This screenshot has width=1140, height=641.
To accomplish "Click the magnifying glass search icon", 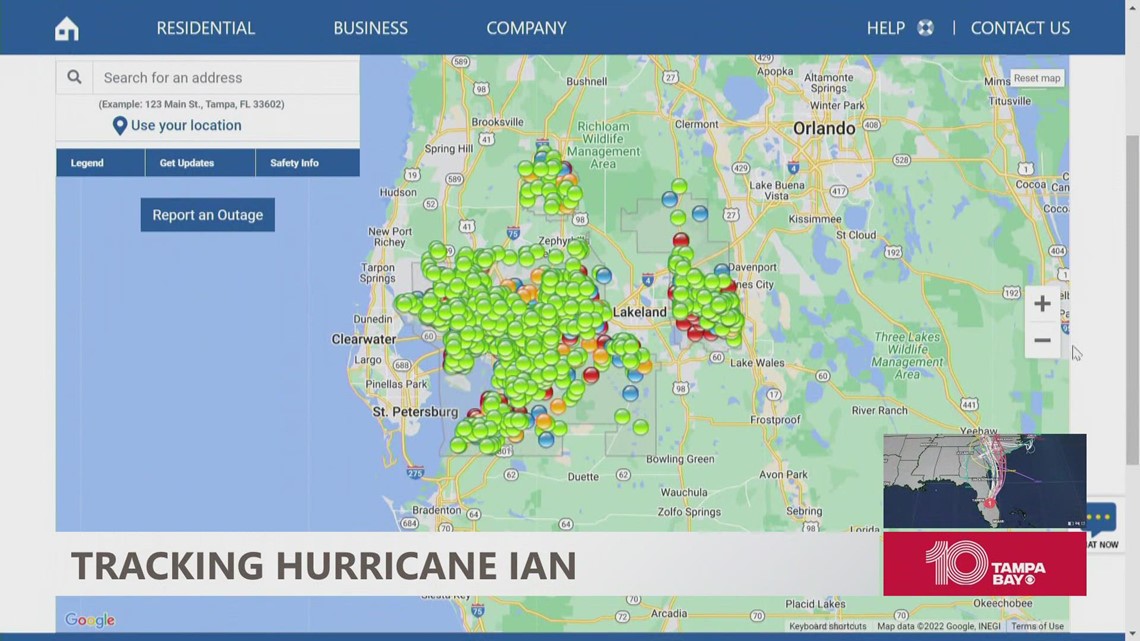I will click(x=74, y=76).
